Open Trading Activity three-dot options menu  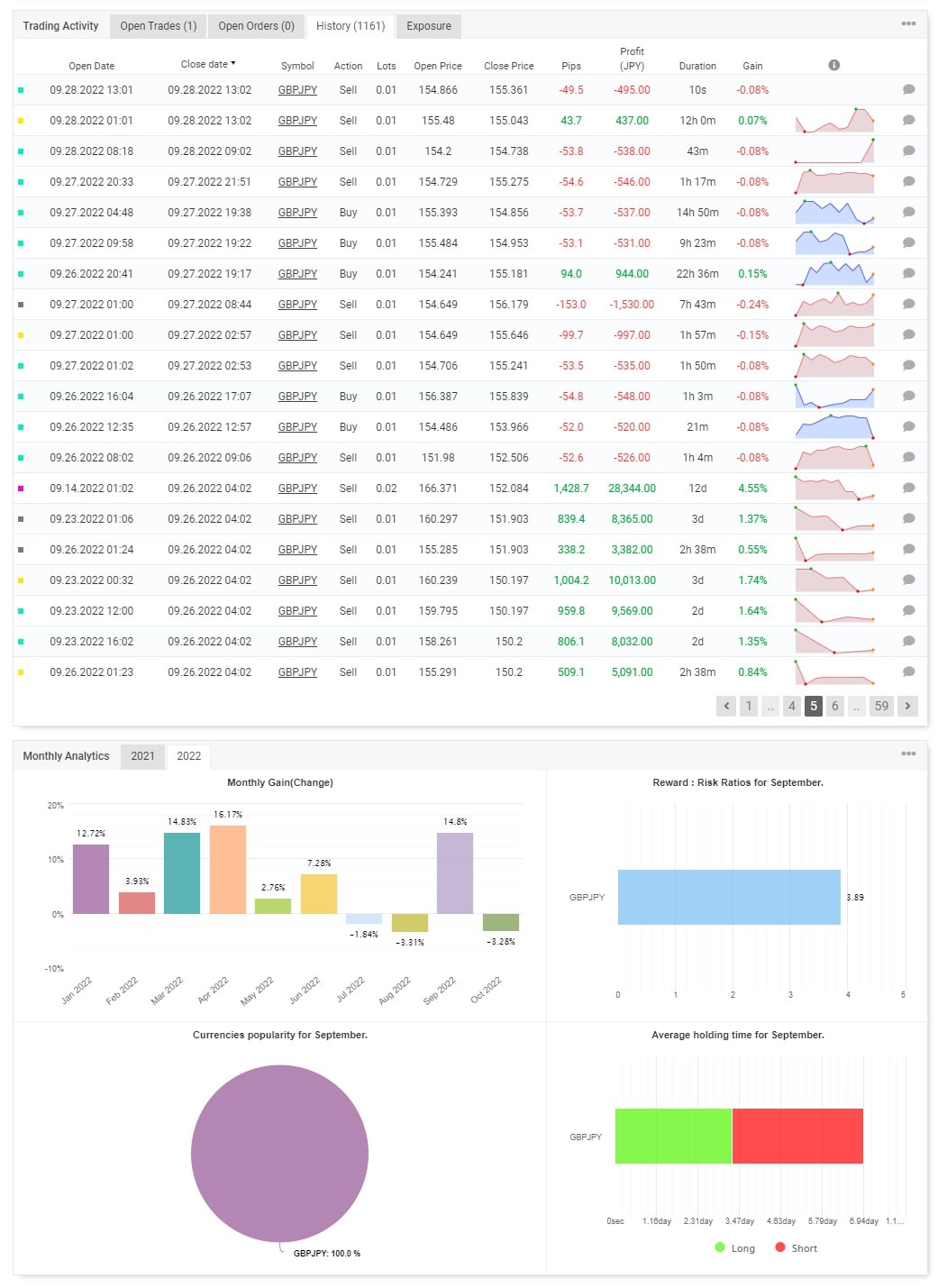coord(908,24)
